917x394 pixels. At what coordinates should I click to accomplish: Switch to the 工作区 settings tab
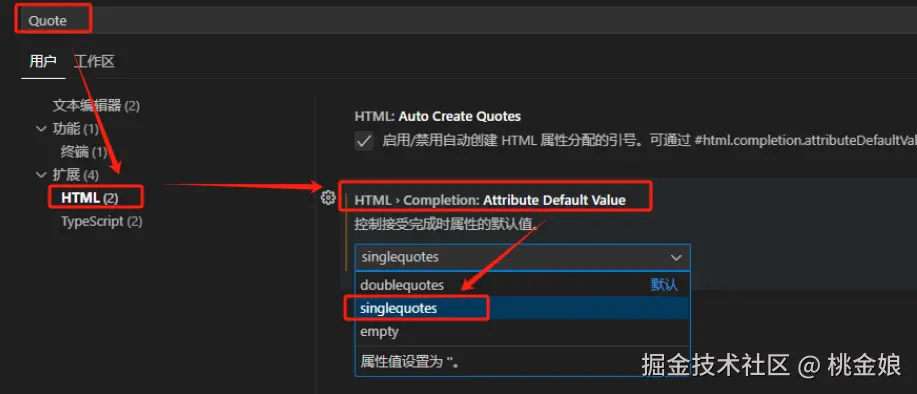click(94, 61)
